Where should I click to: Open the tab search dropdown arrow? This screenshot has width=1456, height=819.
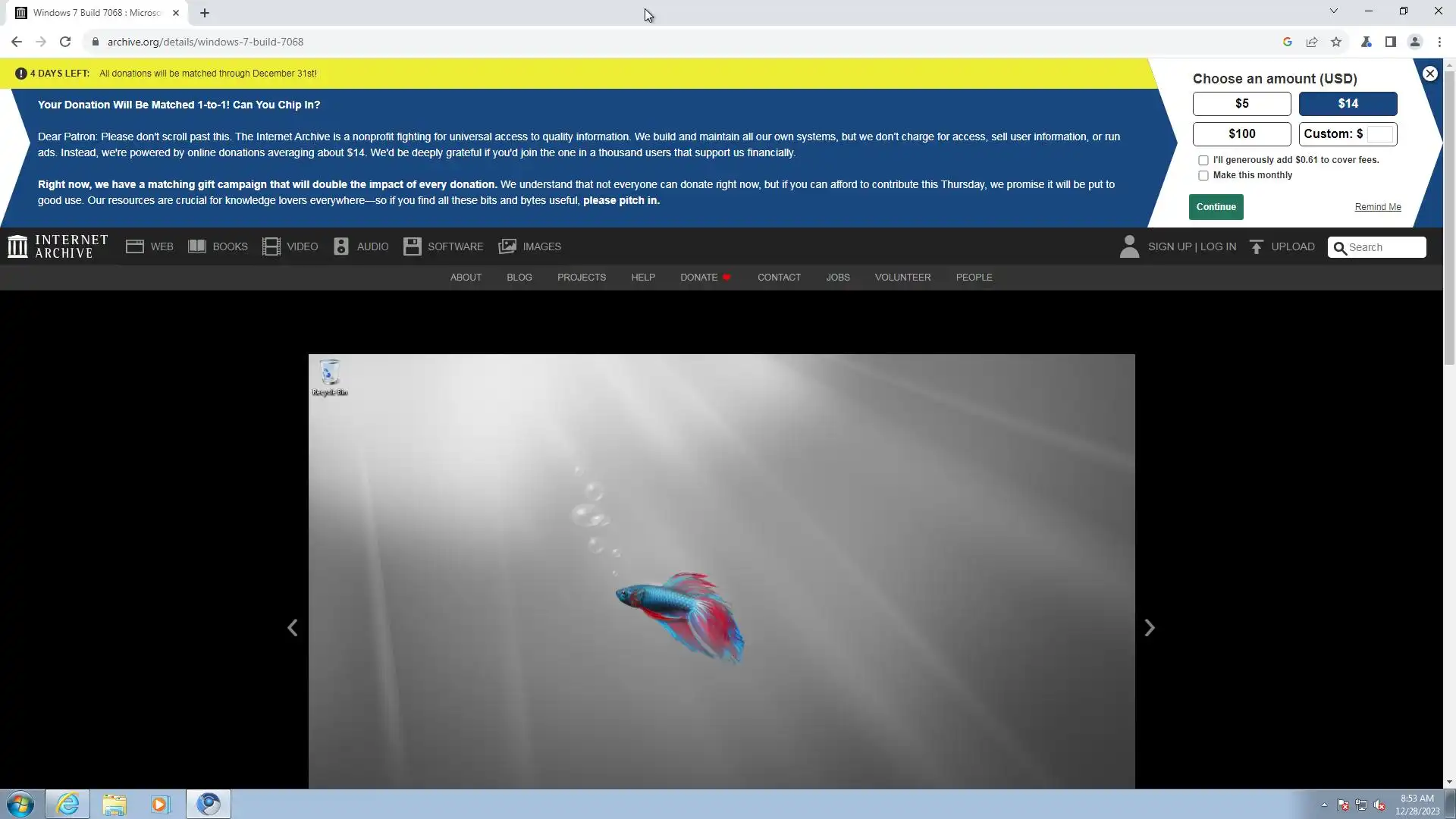click(x=1334, y=11)
